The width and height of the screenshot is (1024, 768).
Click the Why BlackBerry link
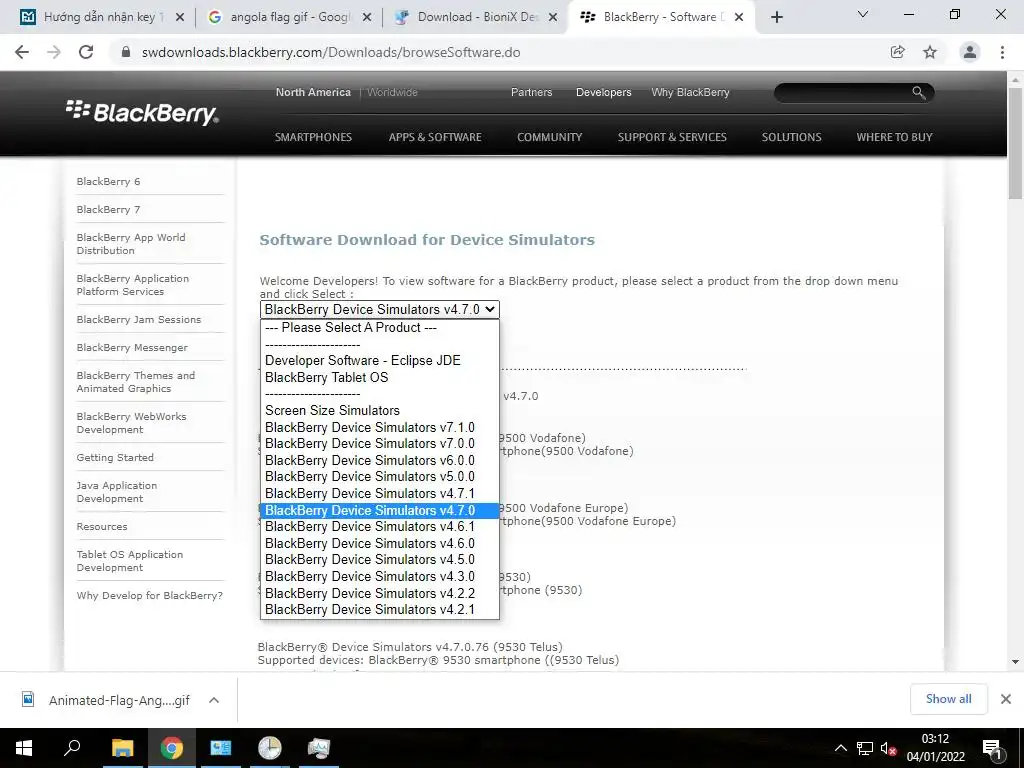click(690, 93)
